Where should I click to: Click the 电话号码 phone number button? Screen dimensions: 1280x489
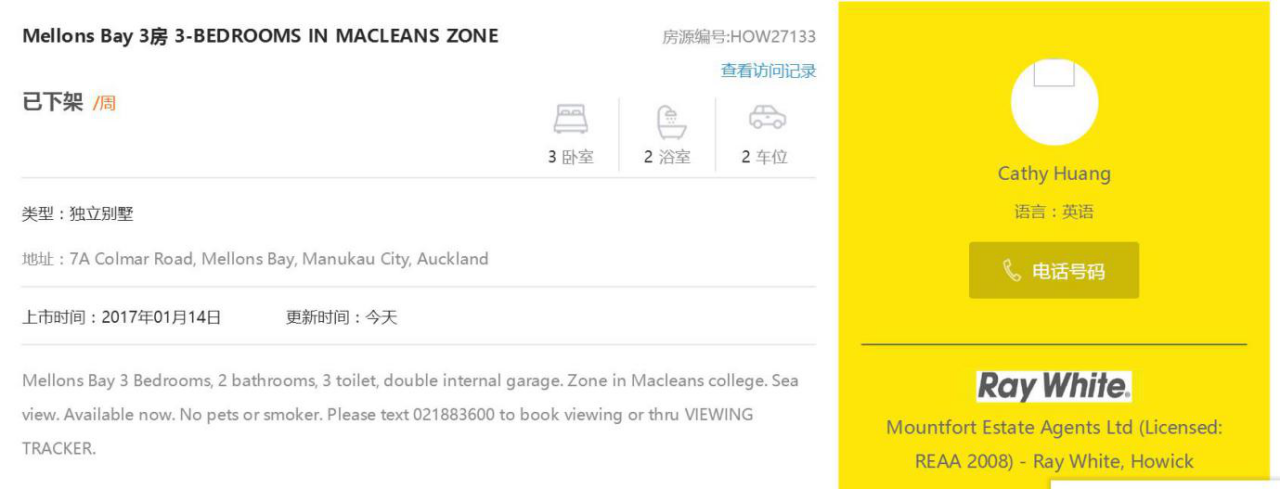[x=1054, y=270]
